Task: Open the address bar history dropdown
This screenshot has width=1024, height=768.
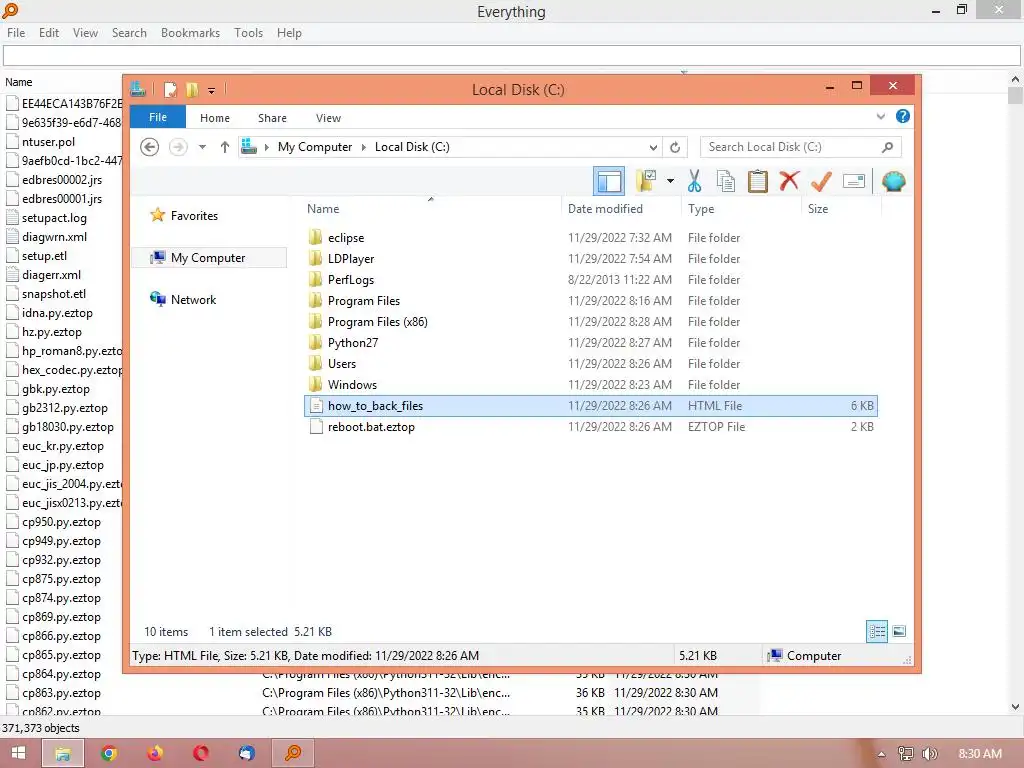Action: click(652, 148)
